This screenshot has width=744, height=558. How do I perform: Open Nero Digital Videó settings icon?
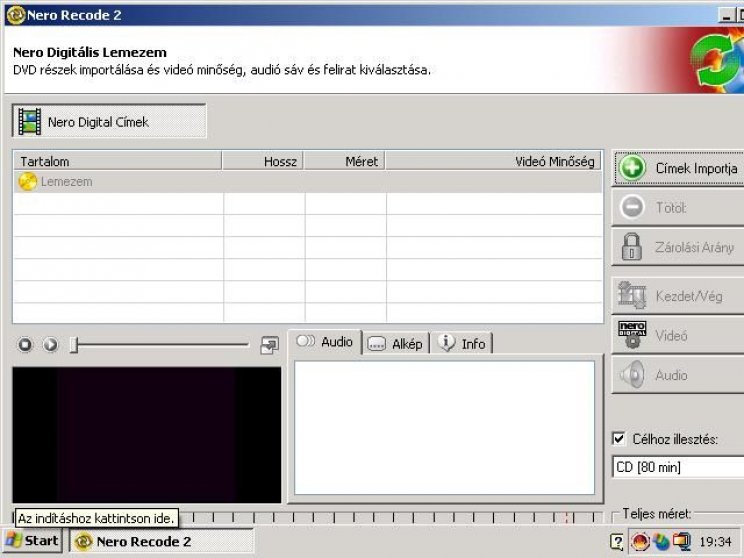pos(632,335)
